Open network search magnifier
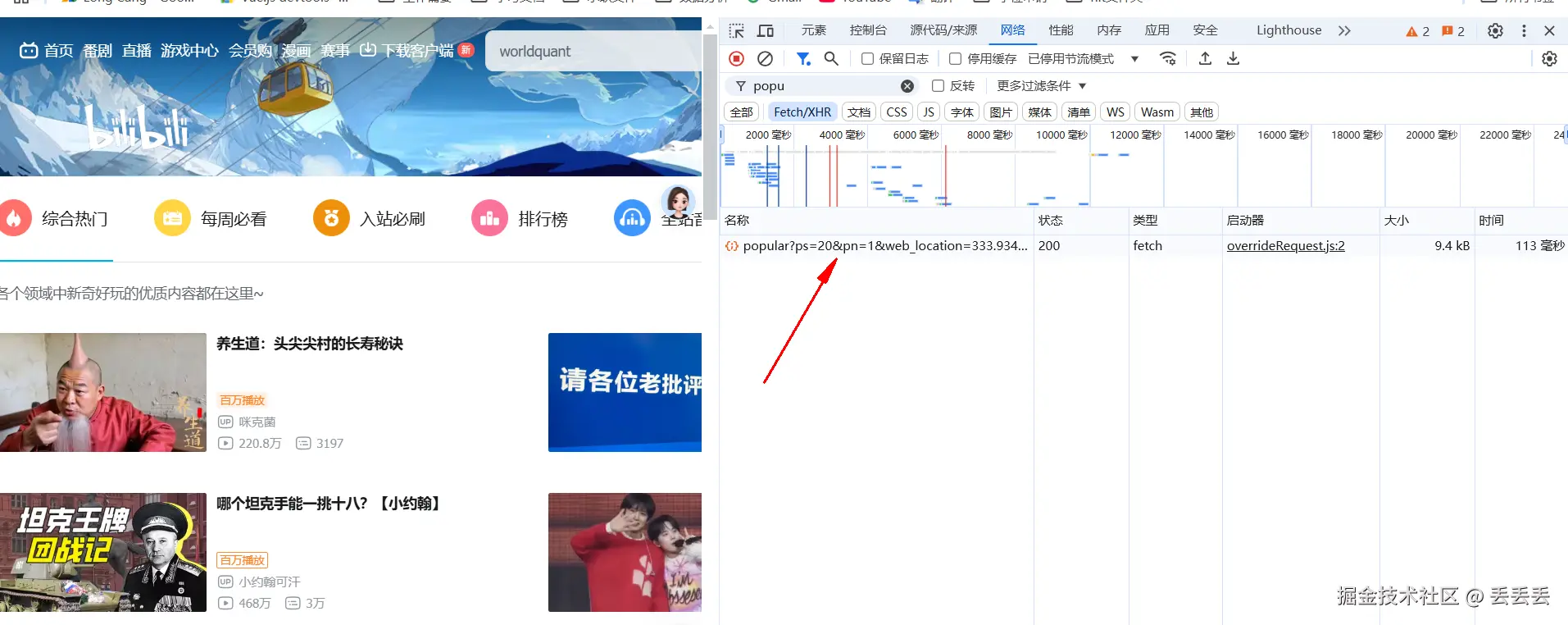 [x=831, y=58]
